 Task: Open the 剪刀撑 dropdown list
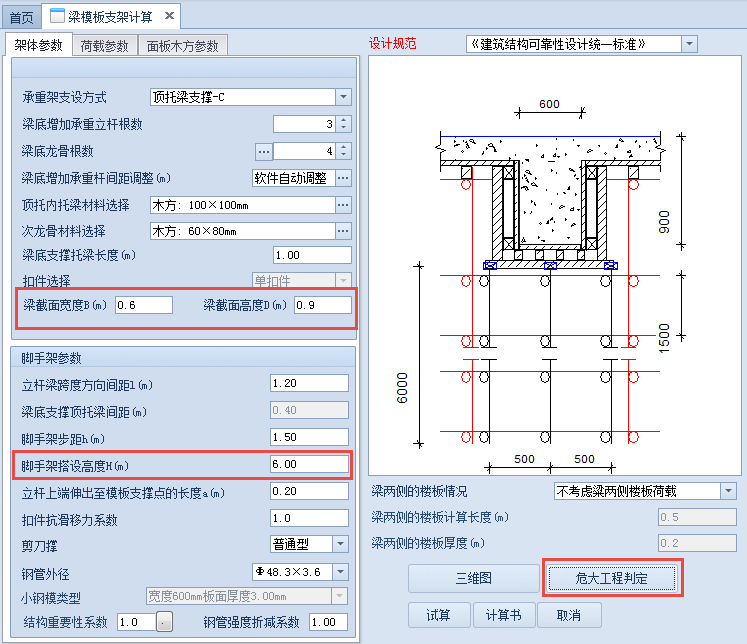pos(341,544)
